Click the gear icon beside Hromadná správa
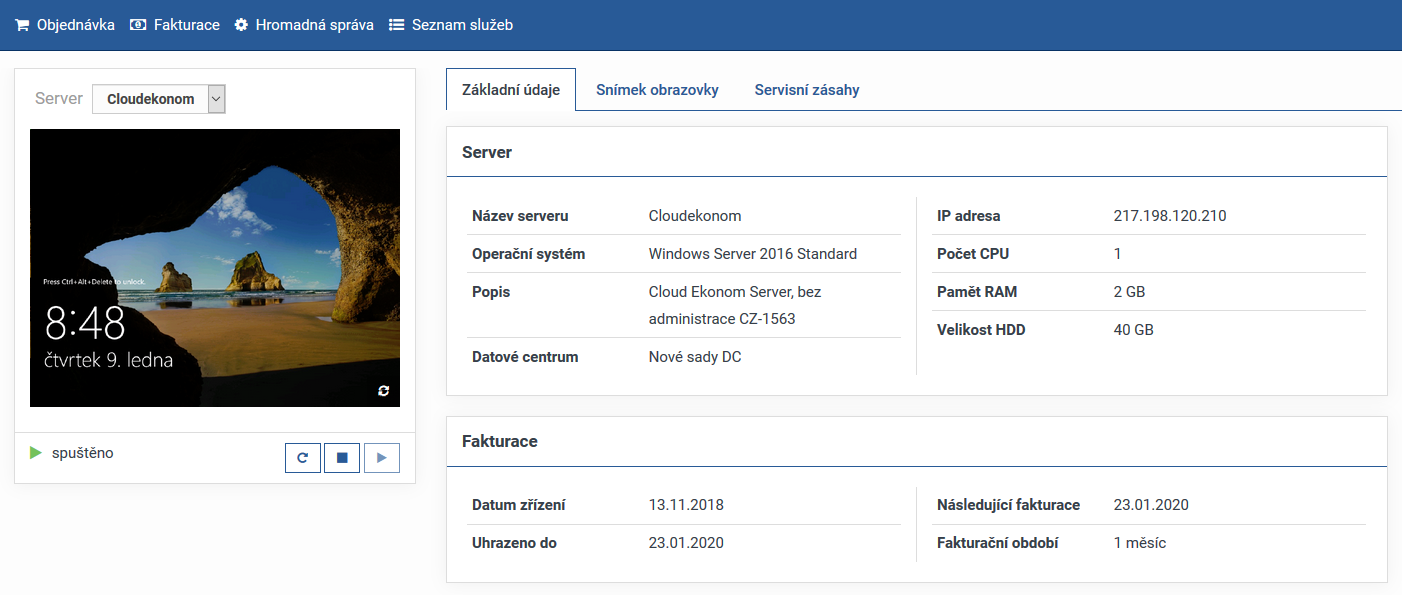The image size is (1402, 595). click(241, 25)
